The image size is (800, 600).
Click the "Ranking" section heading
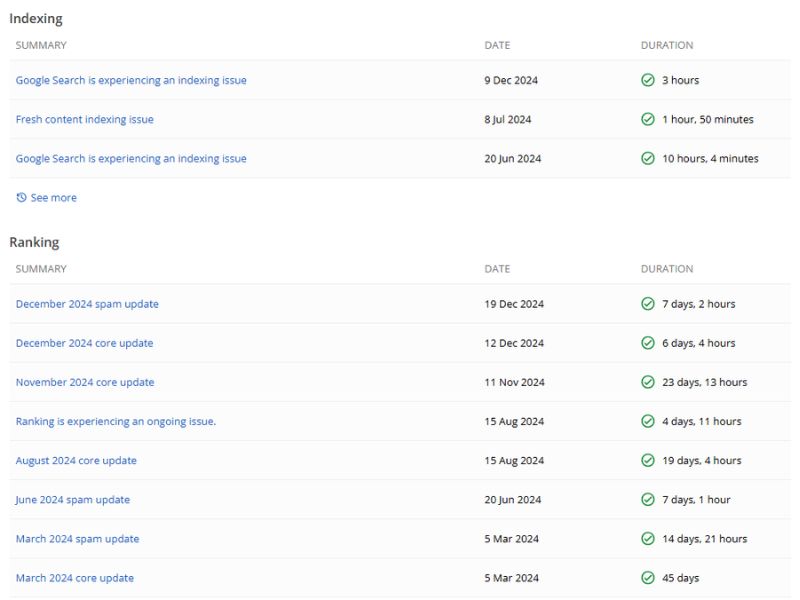[34, 242]
